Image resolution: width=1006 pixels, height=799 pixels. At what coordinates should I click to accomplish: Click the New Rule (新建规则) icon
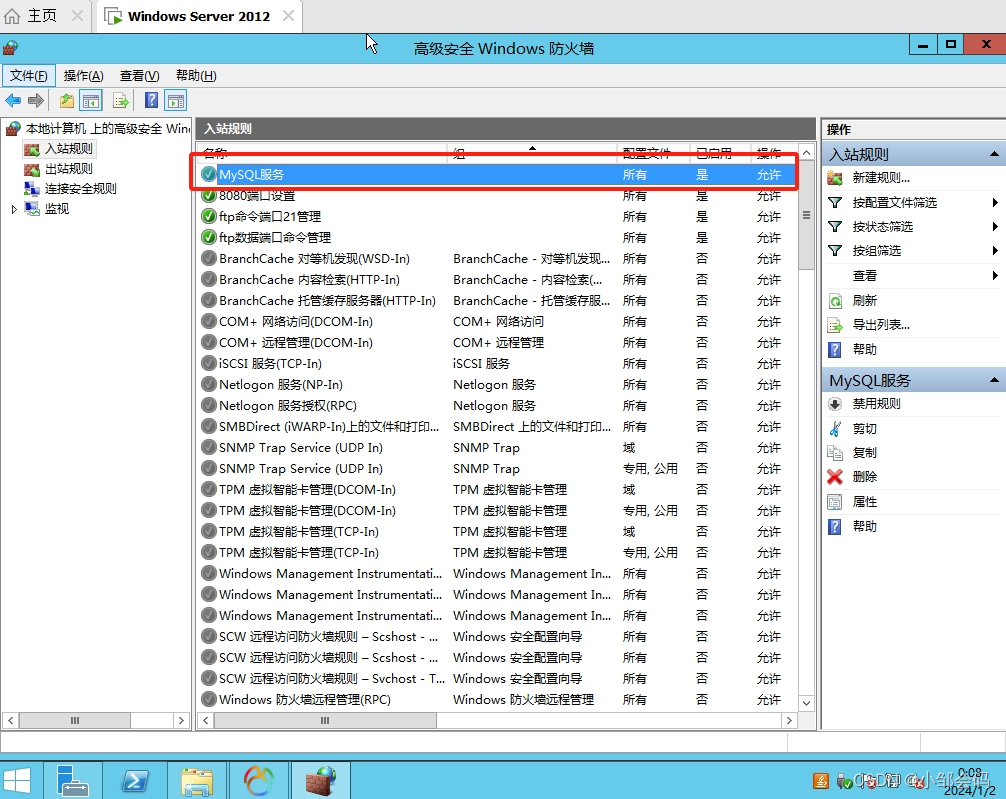pos(835,178)
